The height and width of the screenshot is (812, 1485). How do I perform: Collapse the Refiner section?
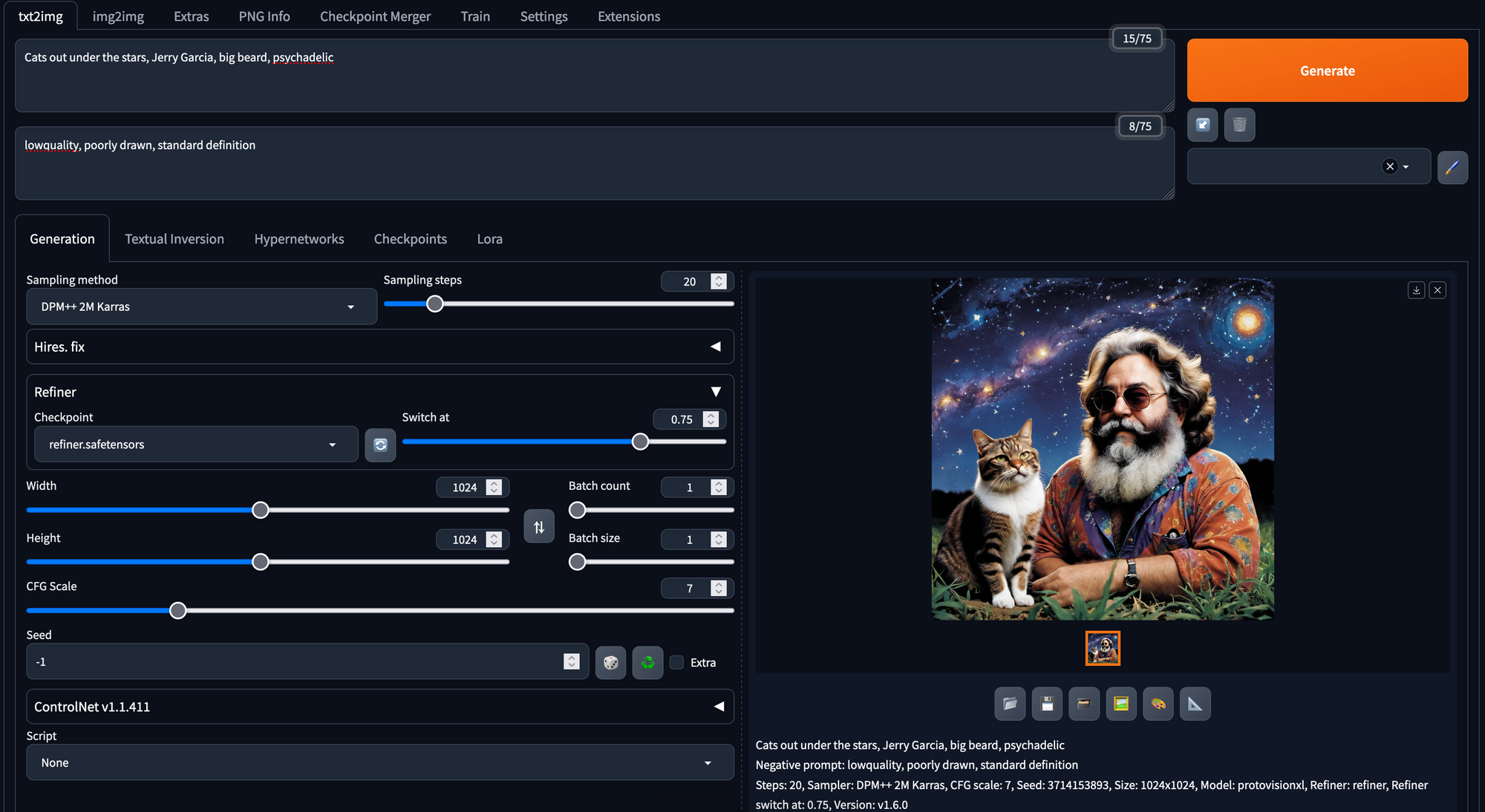pos(715,392)
